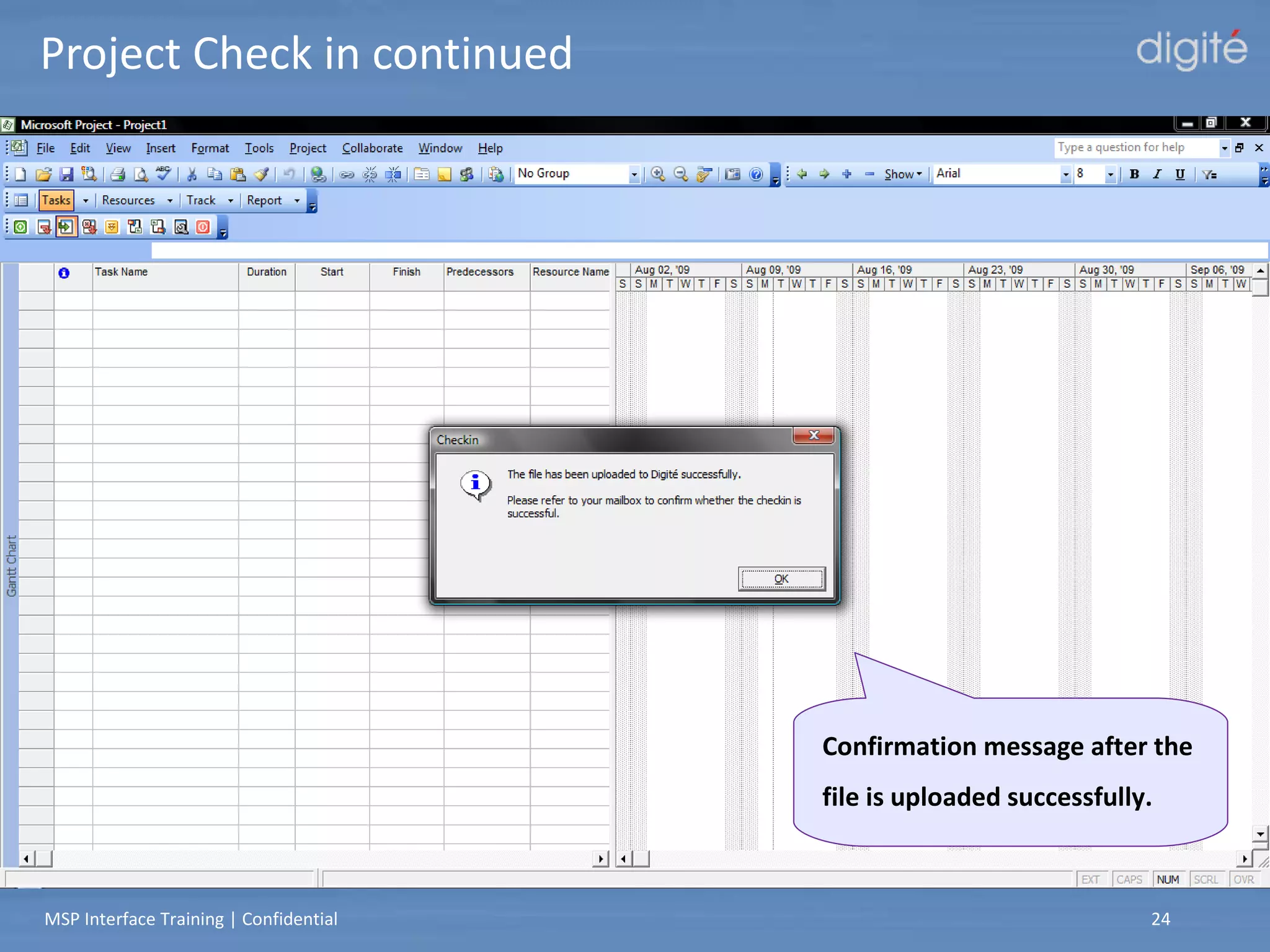Click the Track guide button
This screenshot has width=1270, height=952.
pos(201,200)
